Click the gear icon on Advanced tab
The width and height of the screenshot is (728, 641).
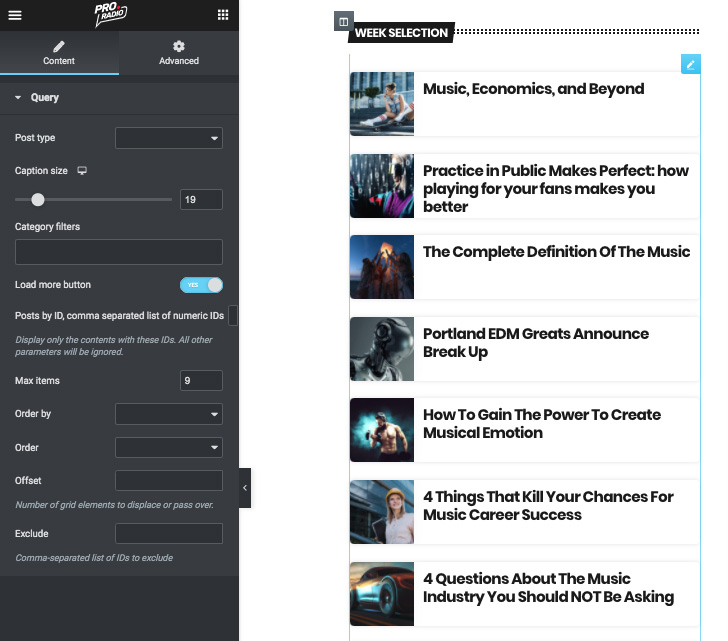(179, 46)
